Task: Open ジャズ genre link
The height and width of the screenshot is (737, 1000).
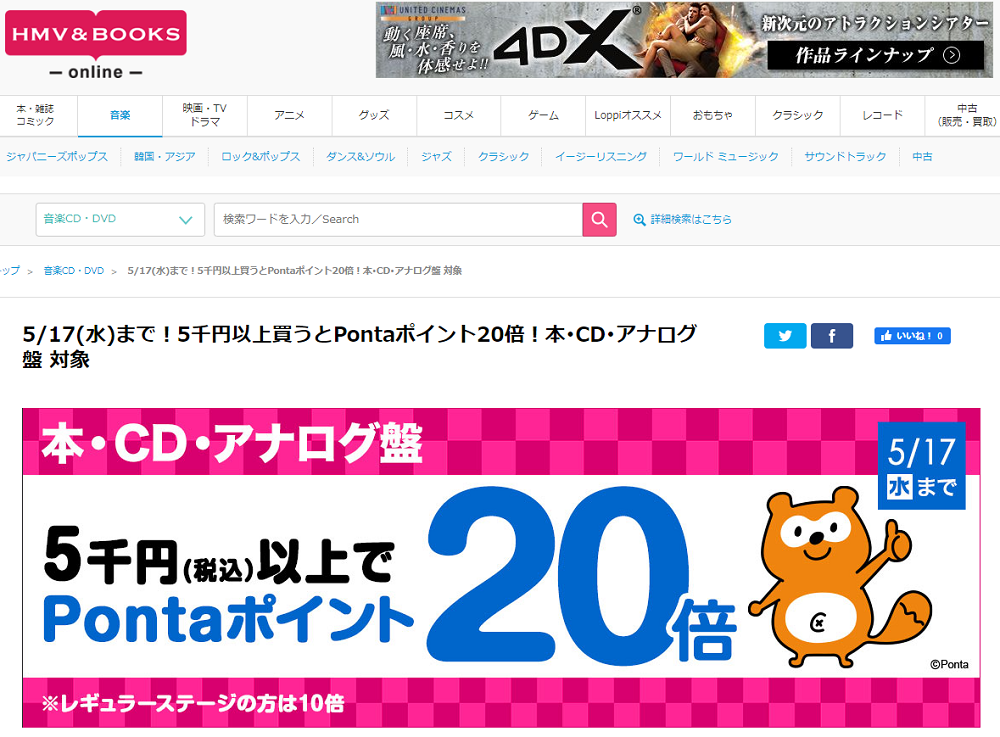Action: point(436,156)
